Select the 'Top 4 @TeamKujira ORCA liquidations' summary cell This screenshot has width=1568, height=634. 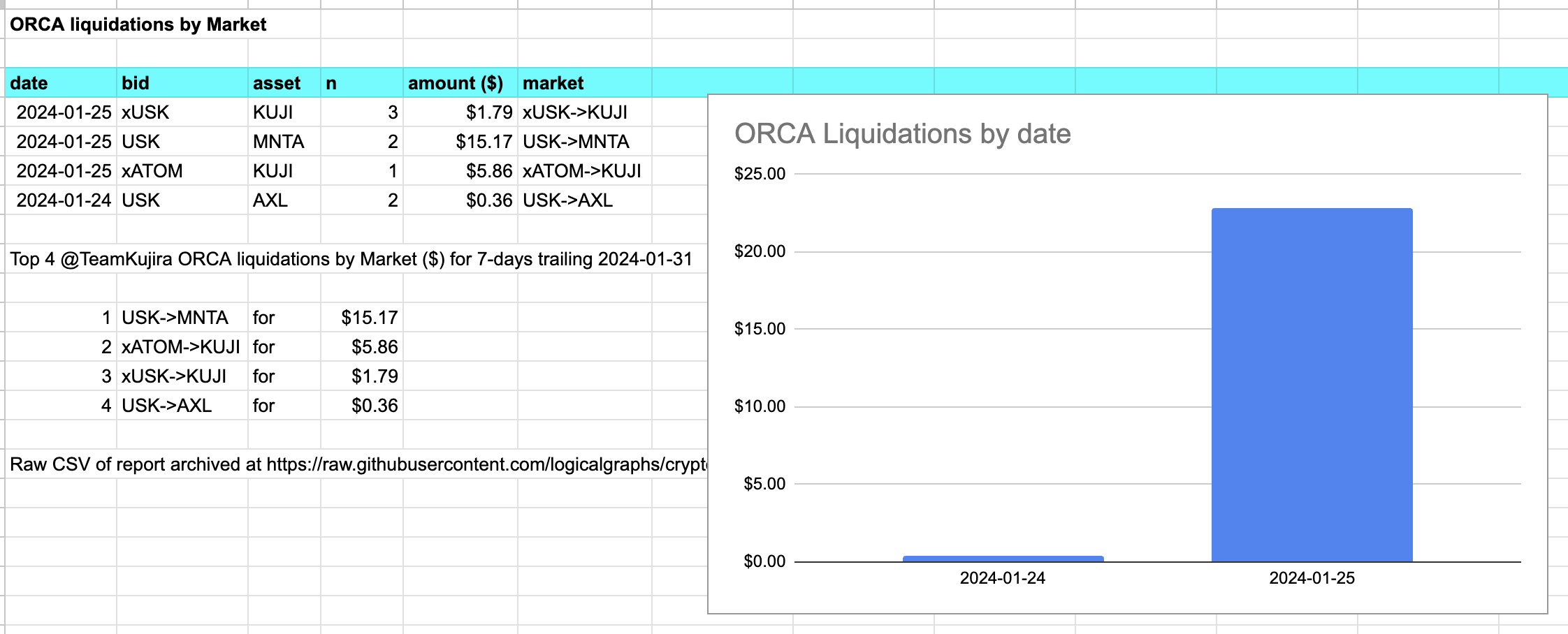coord(351,259)
